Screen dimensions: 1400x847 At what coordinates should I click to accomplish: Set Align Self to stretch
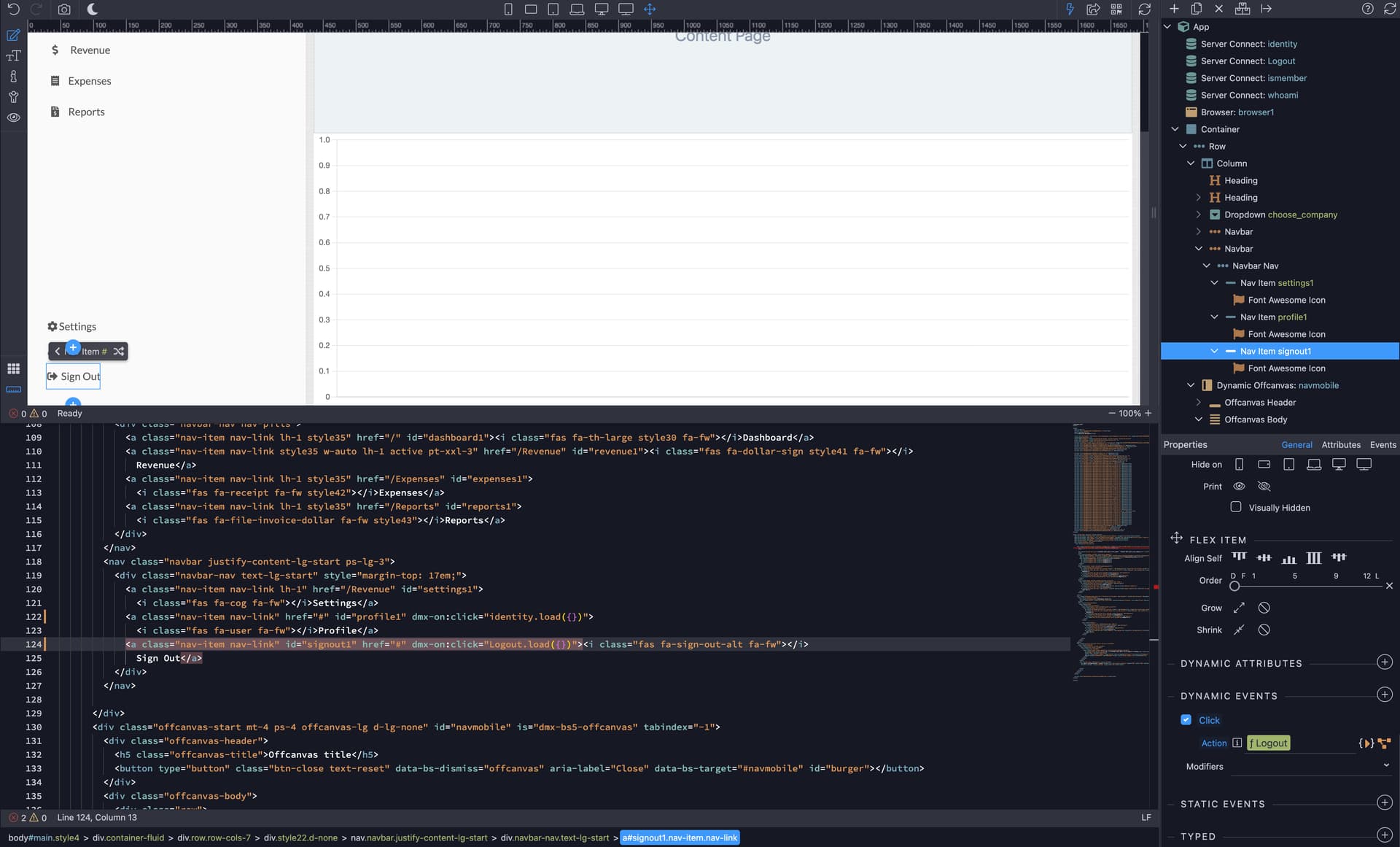pos(1314,558)
